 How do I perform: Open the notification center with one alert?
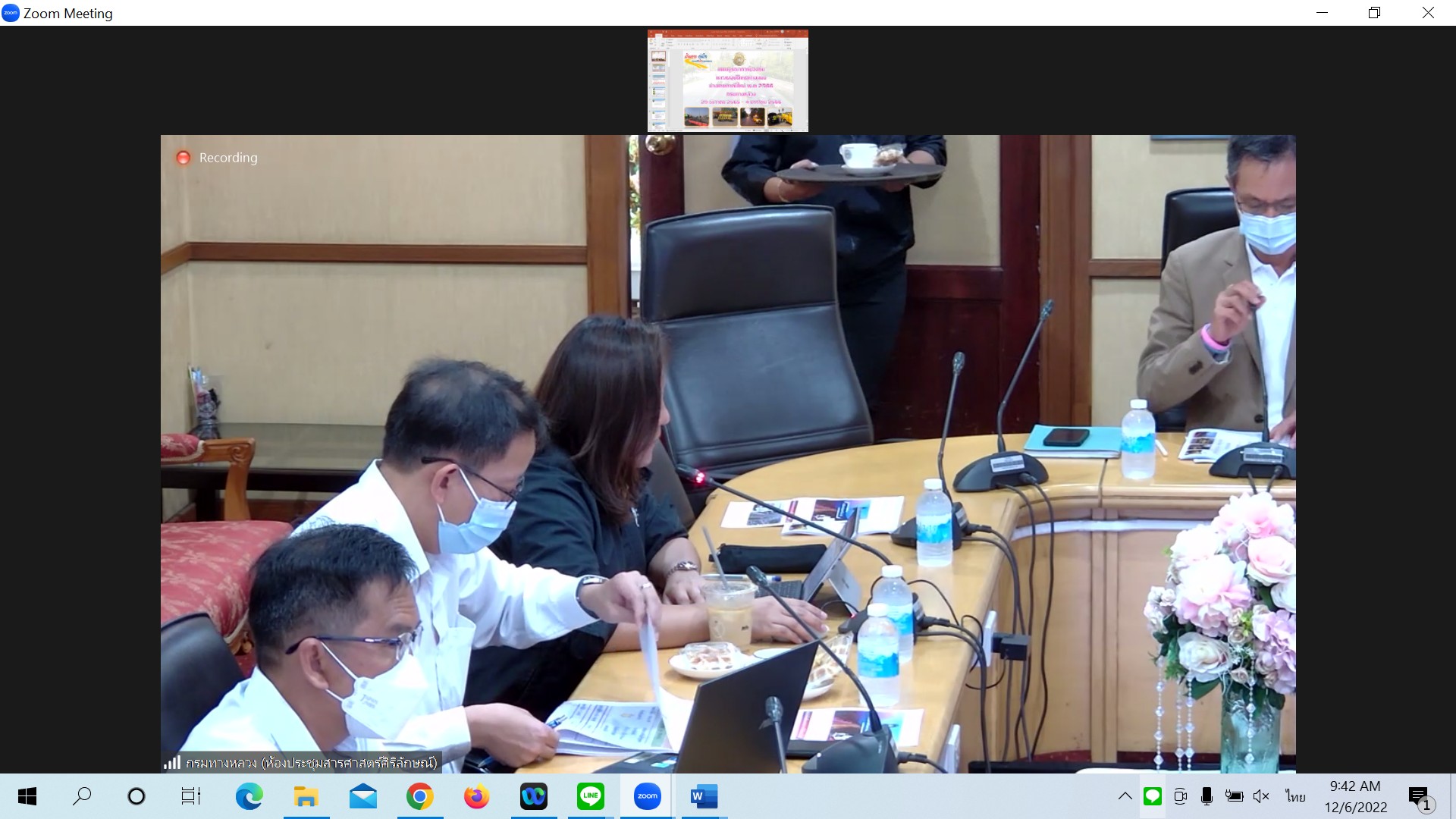tap(1420, 797)
